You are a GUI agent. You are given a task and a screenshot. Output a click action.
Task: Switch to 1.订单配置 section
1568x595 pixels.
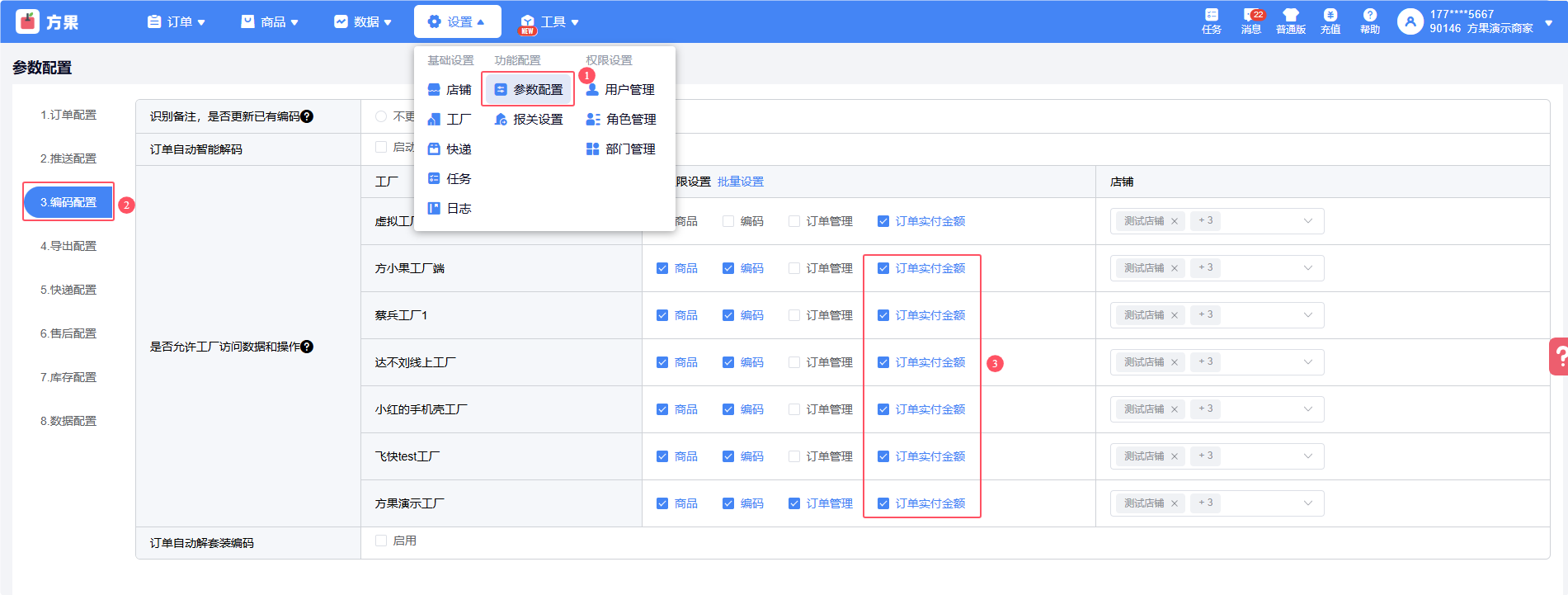click(x=68, y=115)
